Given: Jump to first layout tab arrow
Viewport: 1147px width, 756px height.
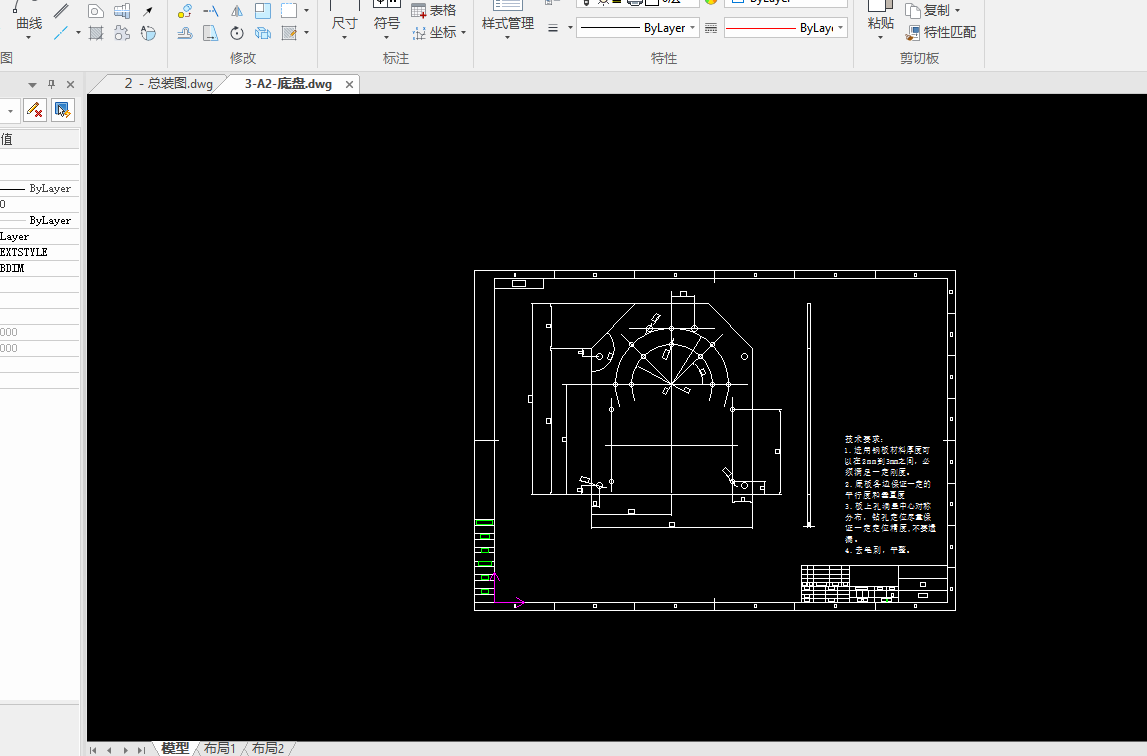Looking at the screenshot, I should click(x=93, y=749).
